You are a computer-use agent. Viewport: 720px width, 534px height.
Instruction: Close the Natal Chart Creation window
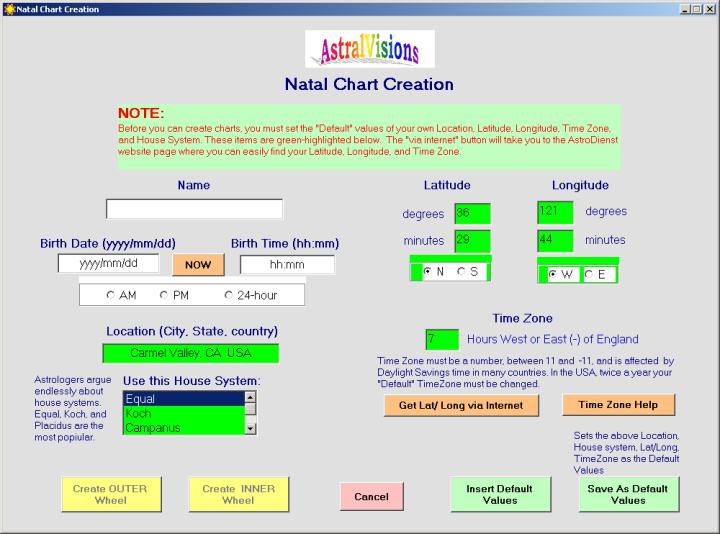[x=709, y=9]
